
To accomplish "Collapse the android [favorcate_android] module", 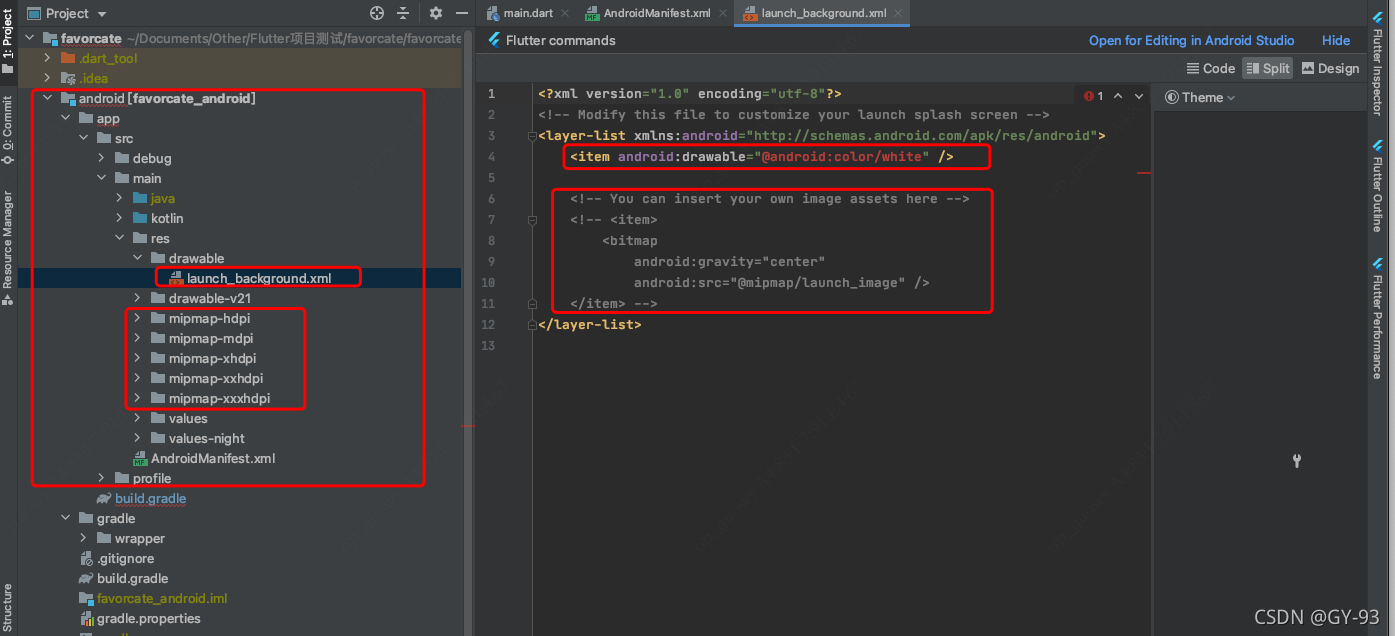I will point(47,98).
